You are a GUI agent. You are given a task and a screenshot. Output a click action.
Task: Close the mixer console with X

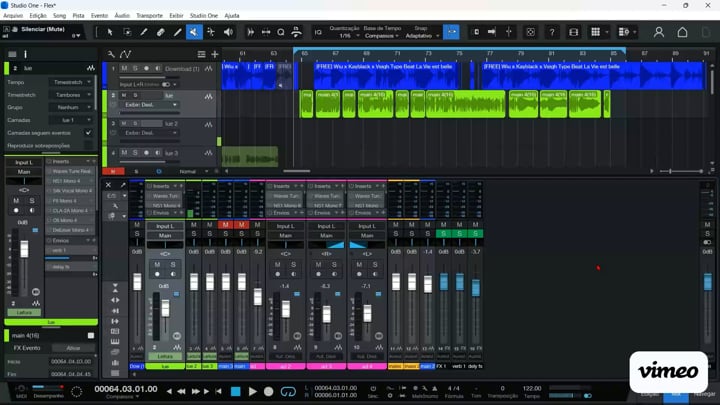tap(108, 185)
